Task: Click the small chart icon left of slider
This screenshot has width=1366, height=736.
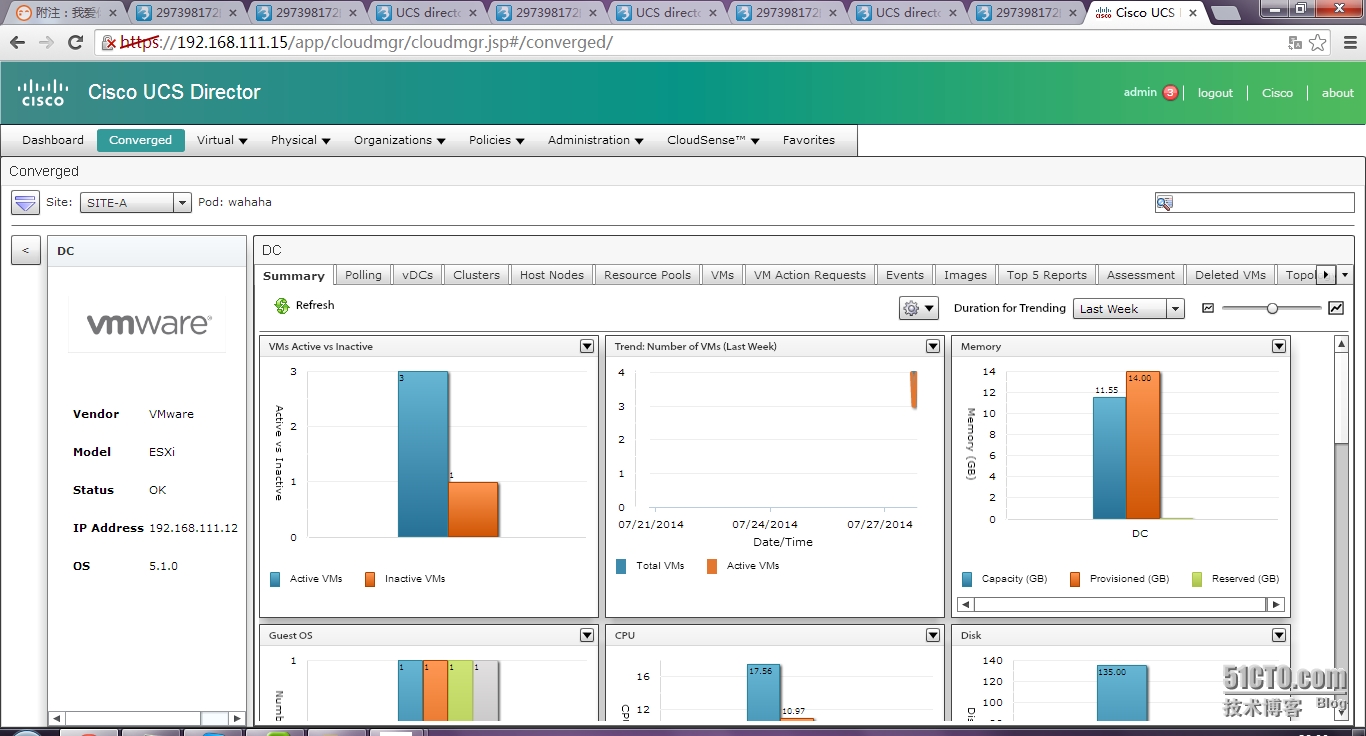Action: [x=1208, y=308]
